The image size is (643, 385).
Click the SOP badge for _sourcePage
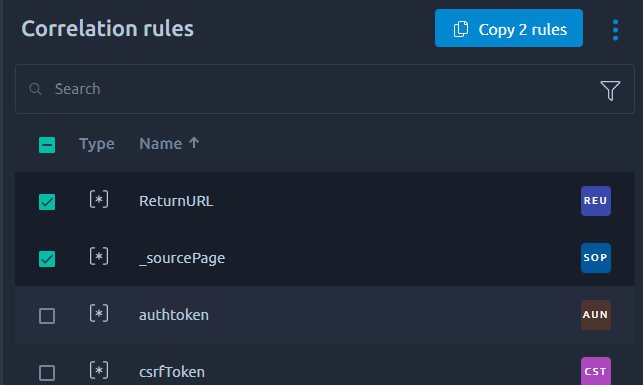point(595,258)
